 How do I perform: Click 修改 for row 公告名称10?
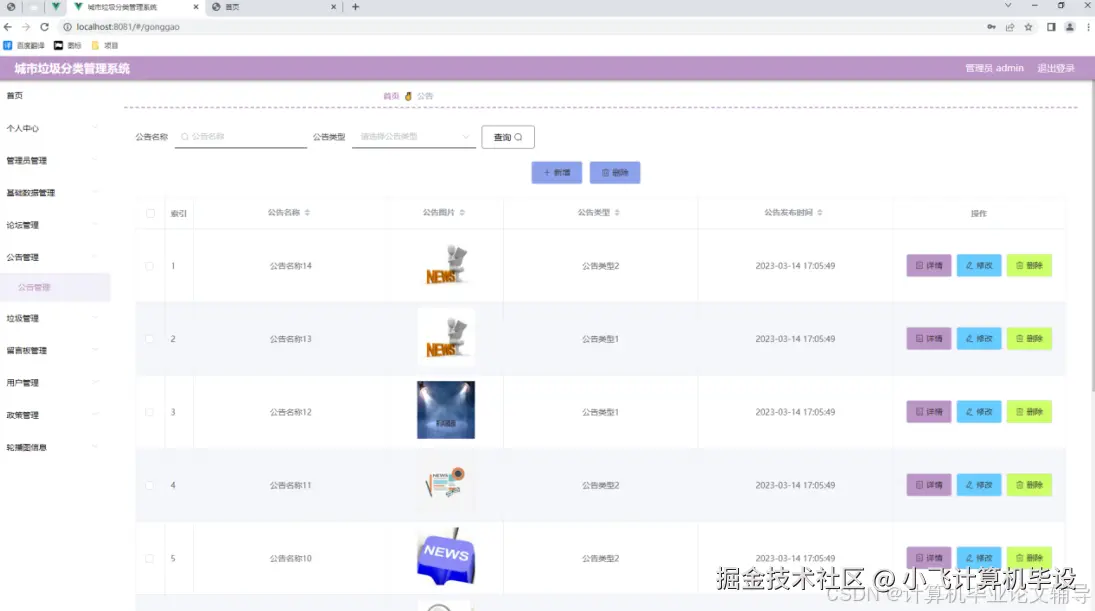[x=979, y=558]
